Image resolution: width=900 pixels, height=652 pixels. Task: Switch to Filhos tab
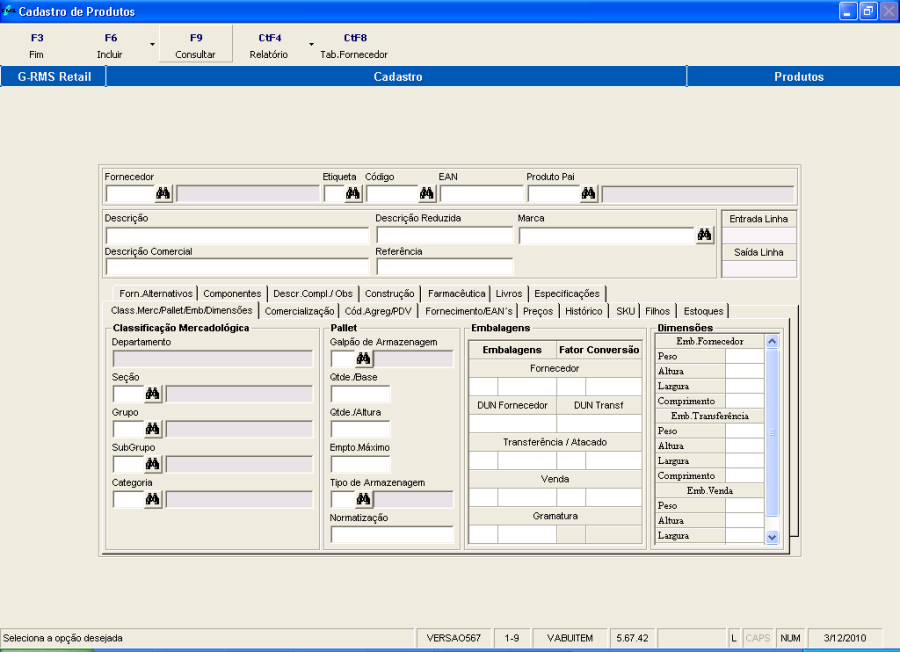[x=658, y=311]
